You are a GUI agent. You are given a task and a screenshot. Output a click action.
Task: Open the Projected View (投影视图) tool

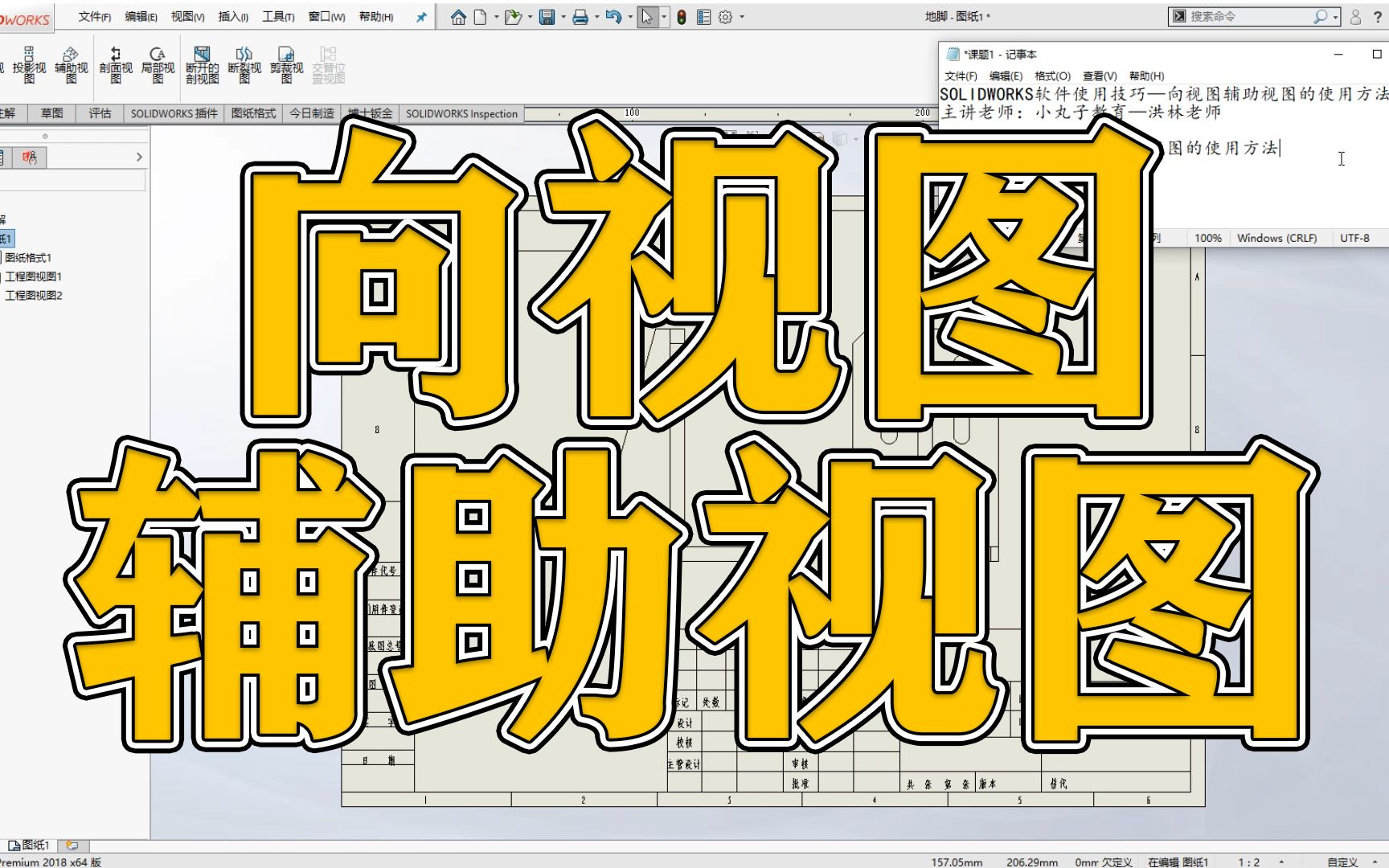(29, 65)
